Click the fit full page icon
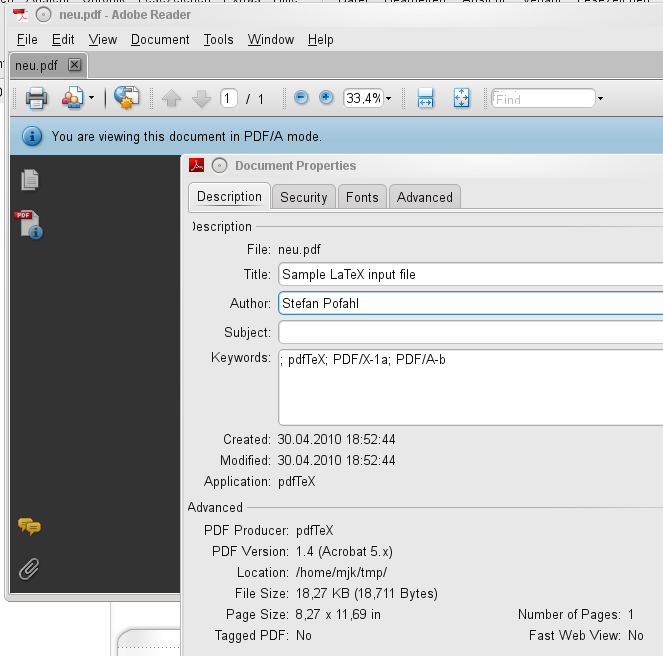The width and height of the screenshot is (663, 656). pos(461,98)
